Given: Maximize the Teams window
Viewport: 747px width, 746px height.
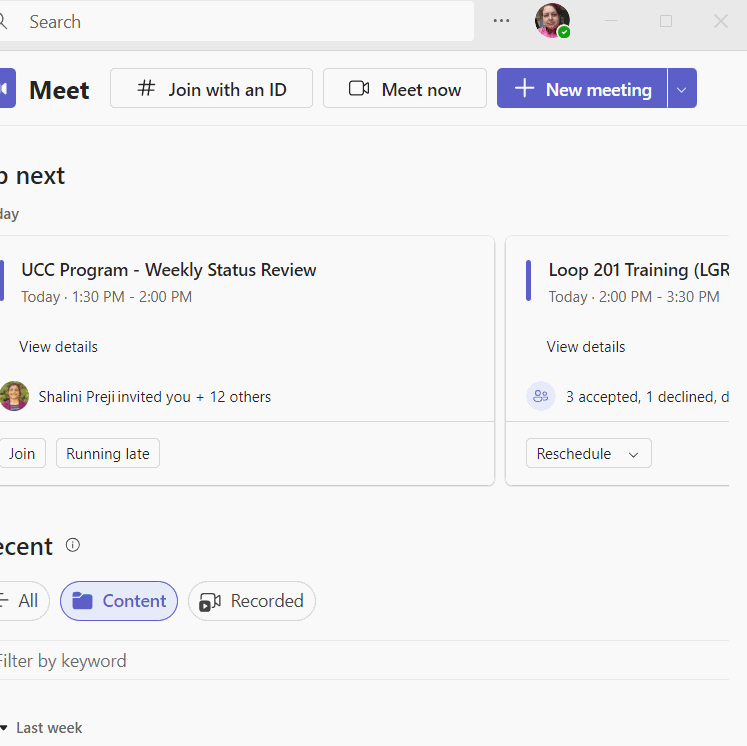Looking at the screenshot, I should pyautogui.click(x=666, y=21).
